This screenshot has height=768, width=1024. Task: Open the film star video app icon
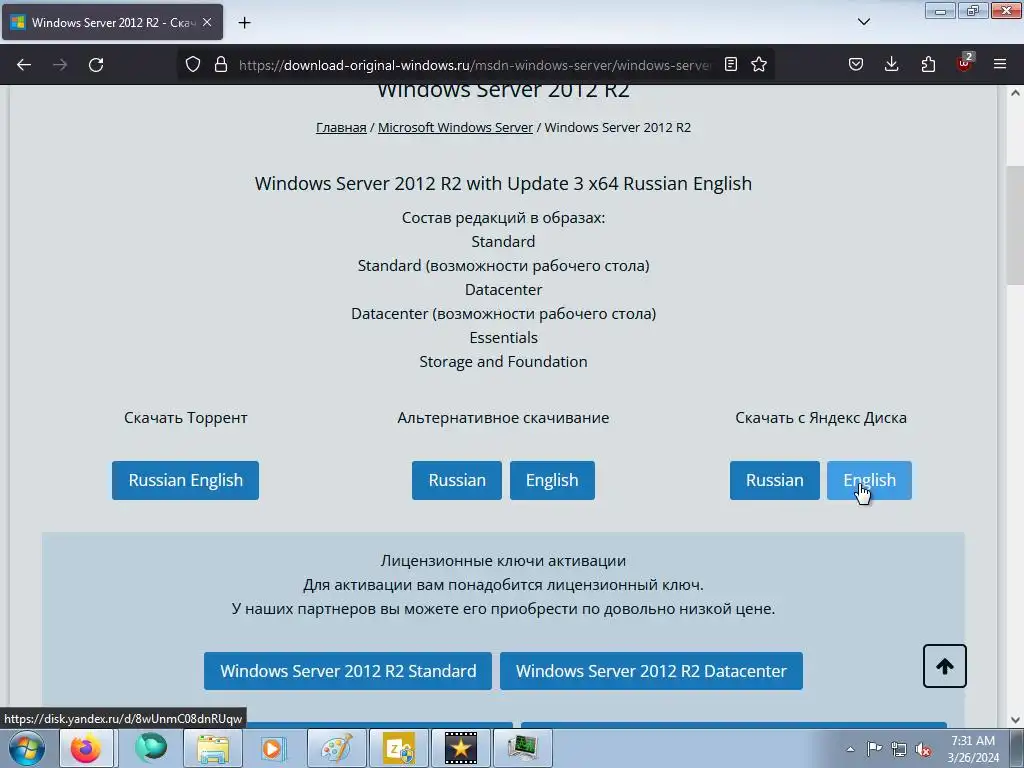coord(460,748)
